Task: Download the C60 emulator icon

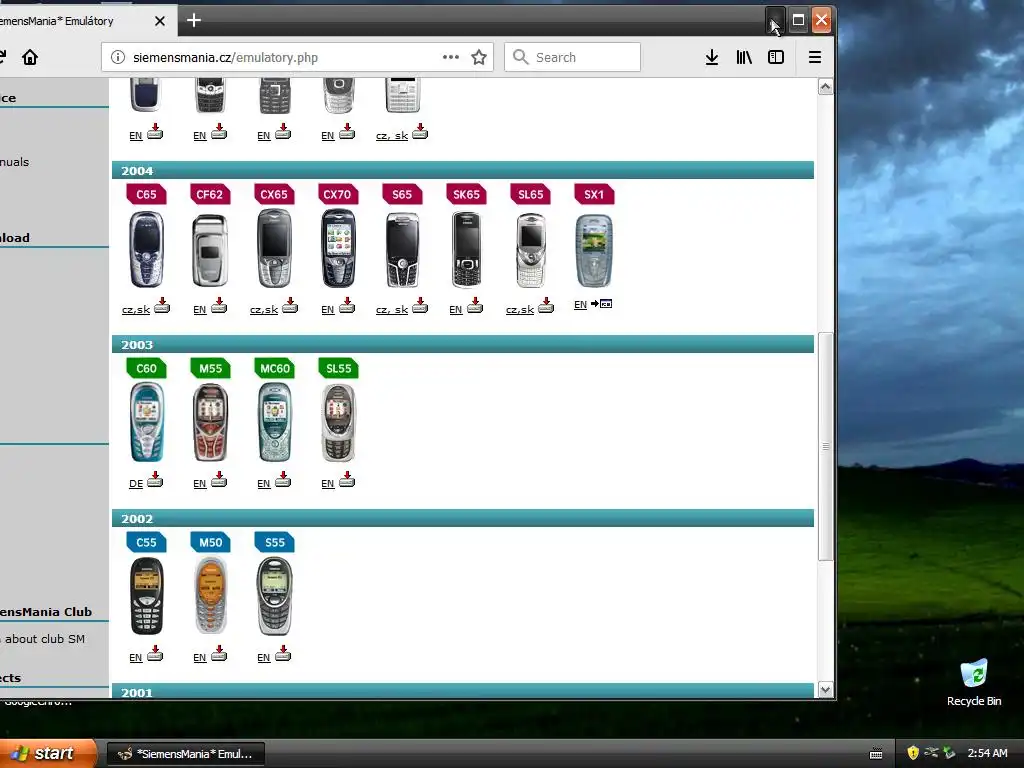Action: [x=155, y=479]
